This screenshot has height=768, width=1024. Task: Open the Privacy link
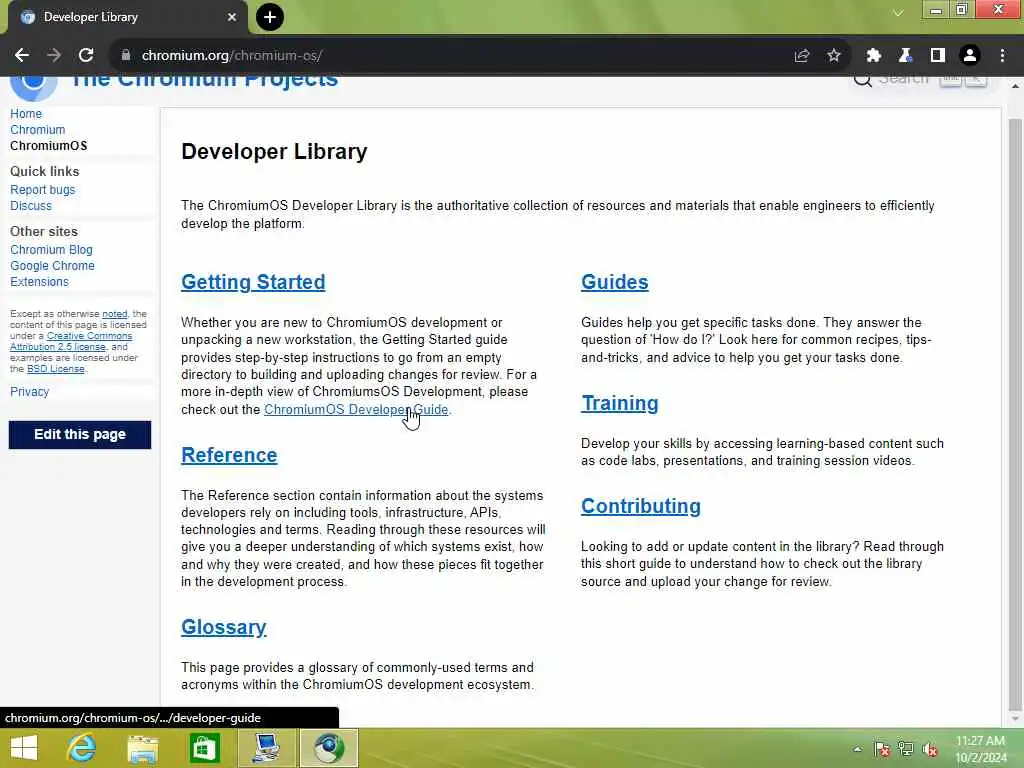29,392
